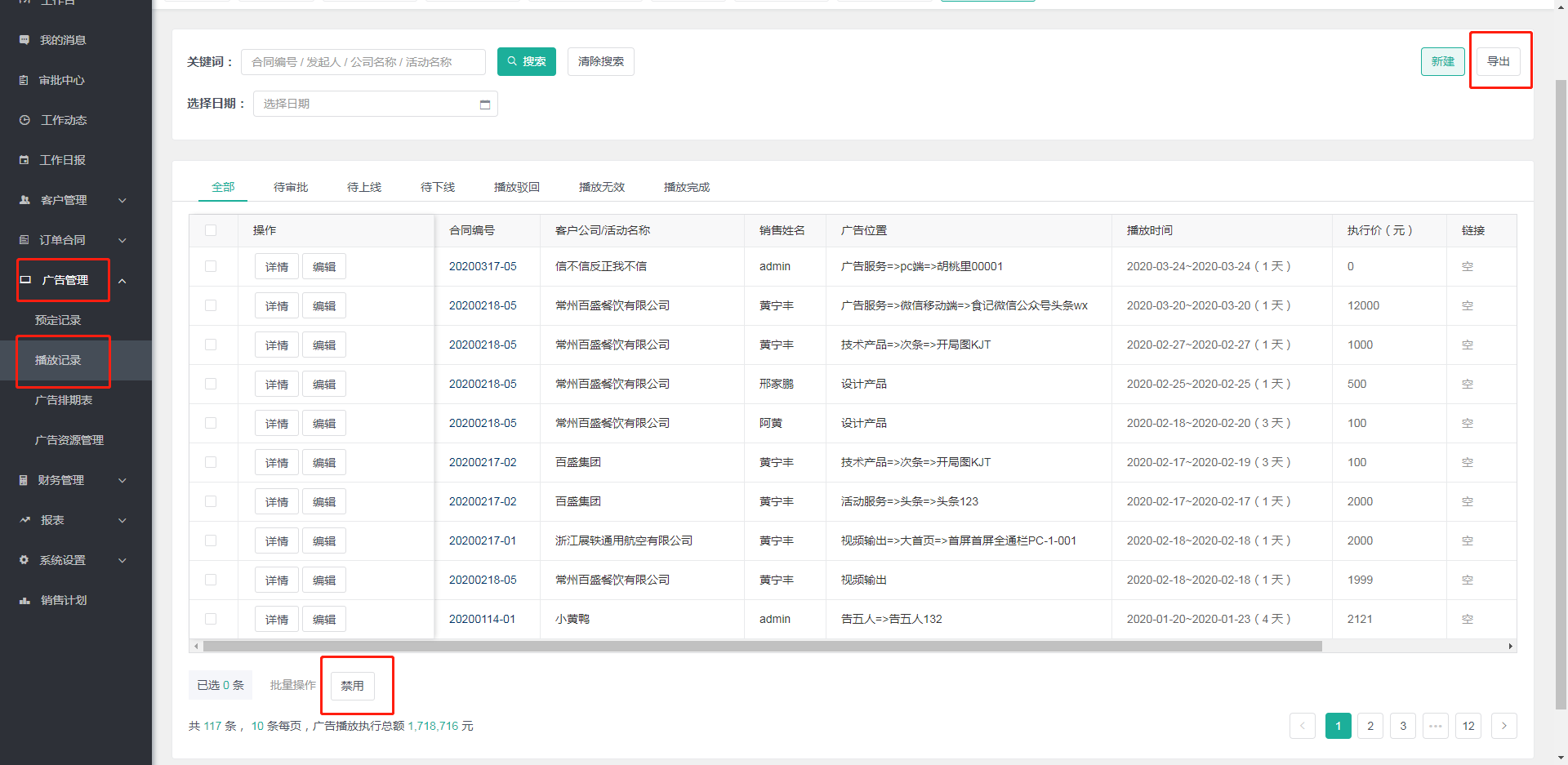Click the 清除搜索 button
Viewport: 1568px width, 765px height.
pos(601,61)
